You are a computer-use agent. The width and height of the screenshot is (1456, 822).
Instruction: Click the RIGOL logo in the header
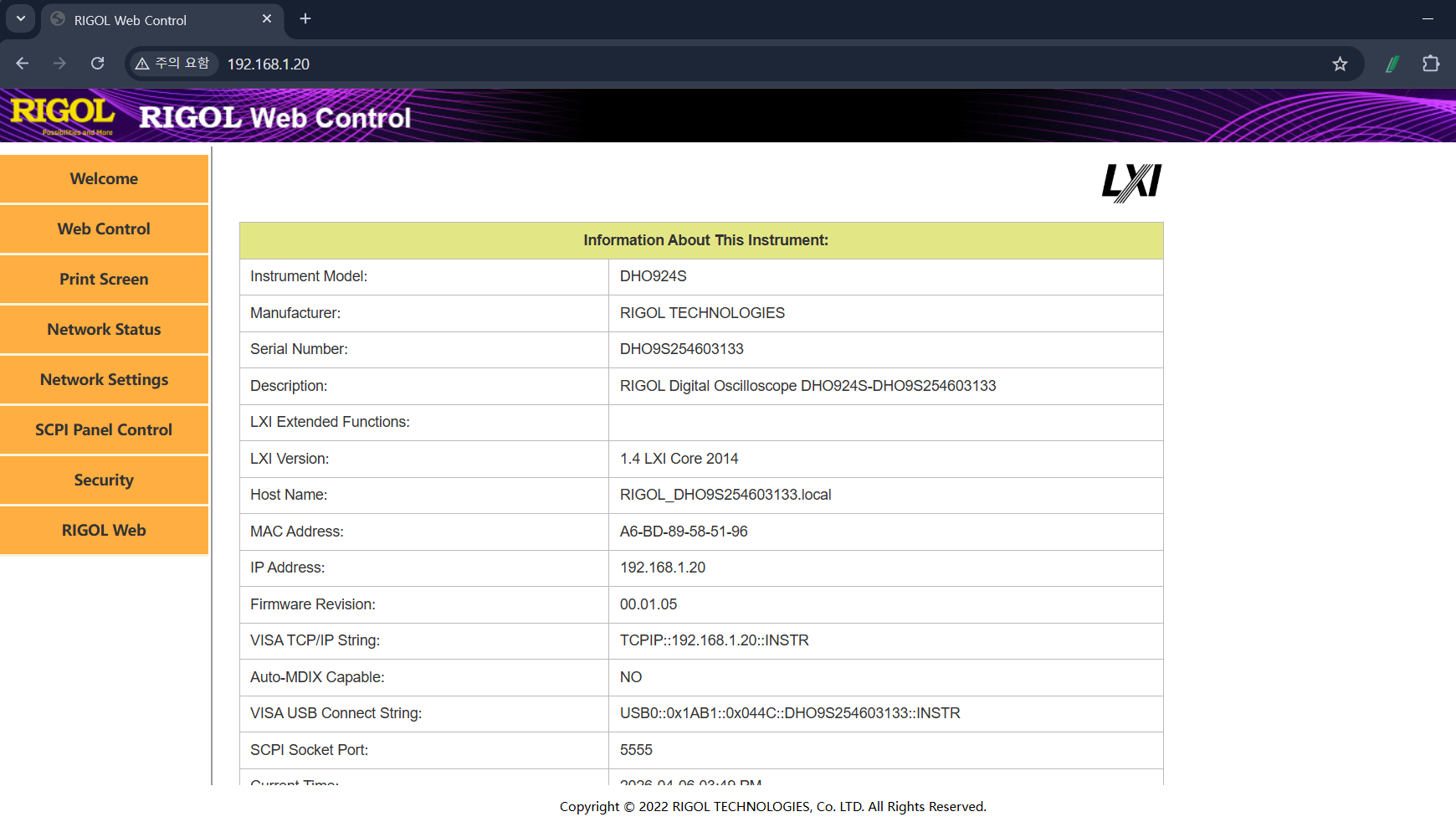tap(63, 116)
